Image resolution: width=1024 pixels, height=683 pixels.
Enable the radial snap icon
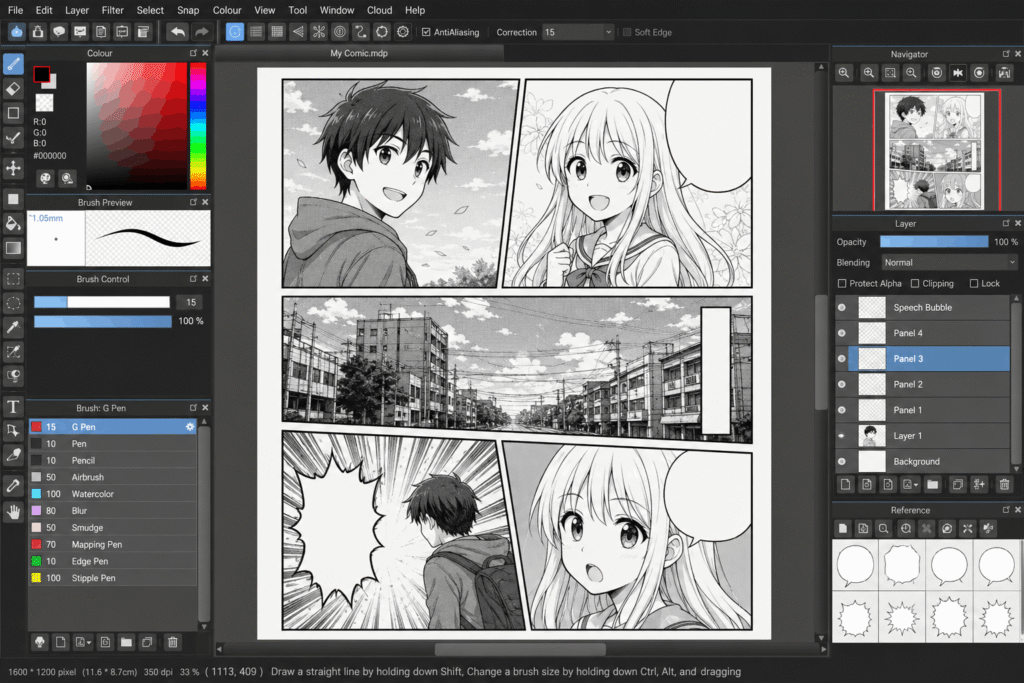[319, 32]
